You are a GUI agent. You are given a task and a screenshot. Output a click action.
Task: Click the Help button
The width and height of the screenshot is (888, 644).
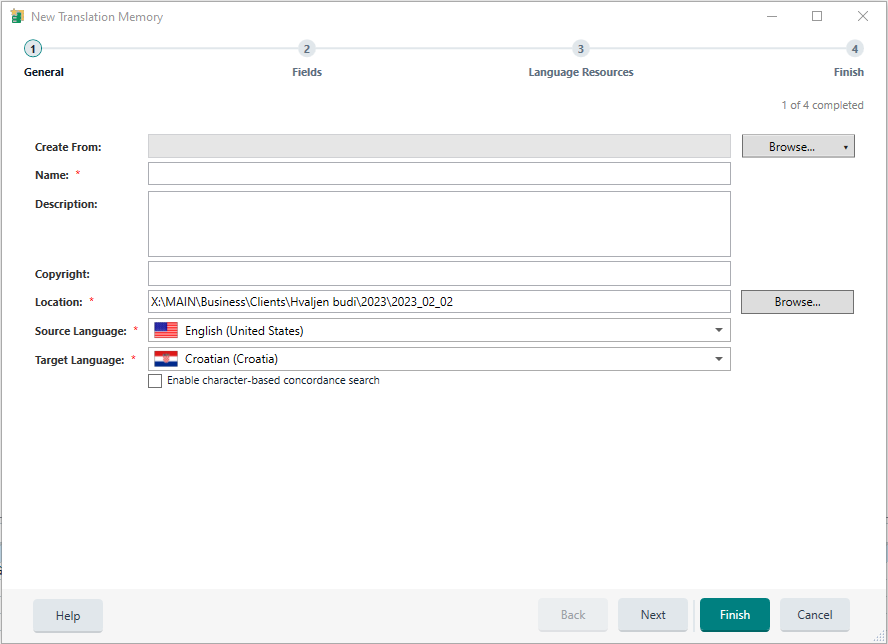(68, 616)
